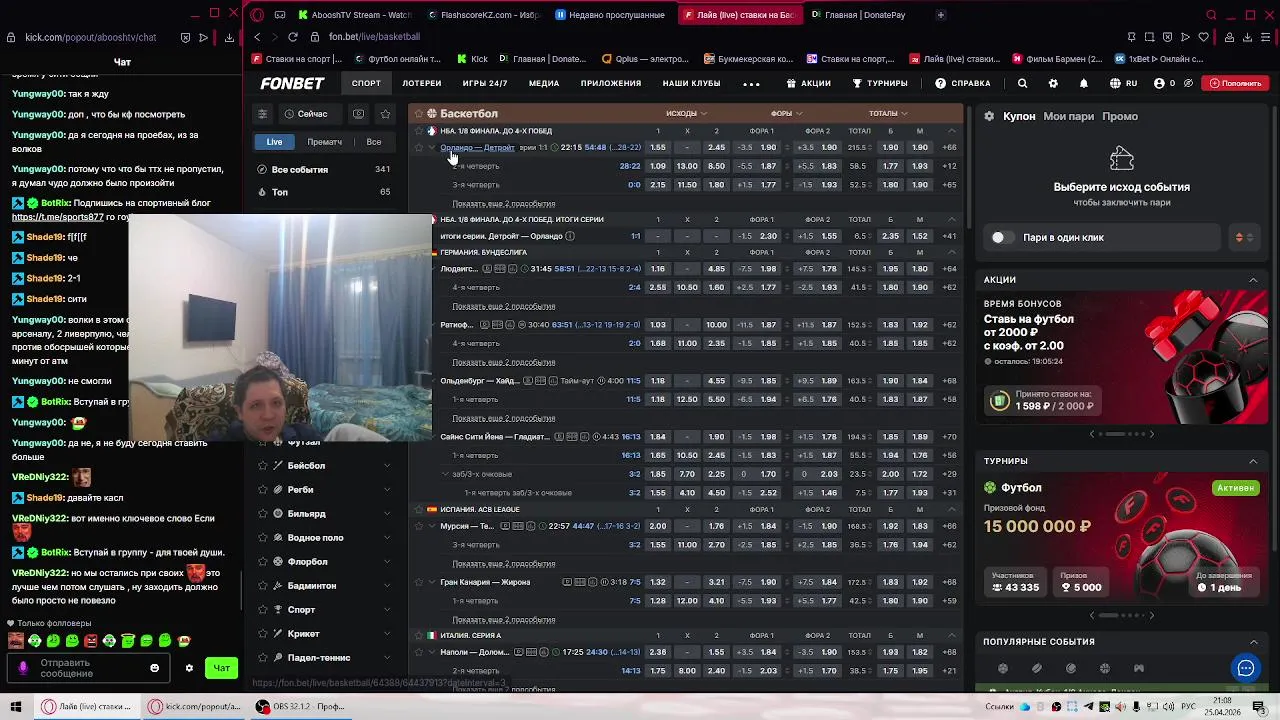Open the ПРИЛОЖЕНИЯ menu
This screenshot has width=1280, height=720.
(x=611, y=84)
